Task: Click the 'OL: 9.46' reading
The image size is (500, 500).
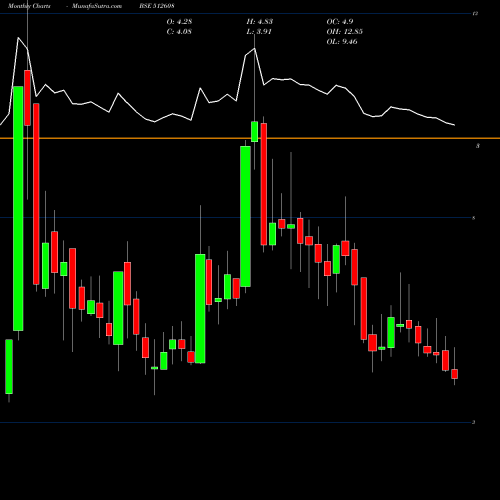Action: coord(342,42)
